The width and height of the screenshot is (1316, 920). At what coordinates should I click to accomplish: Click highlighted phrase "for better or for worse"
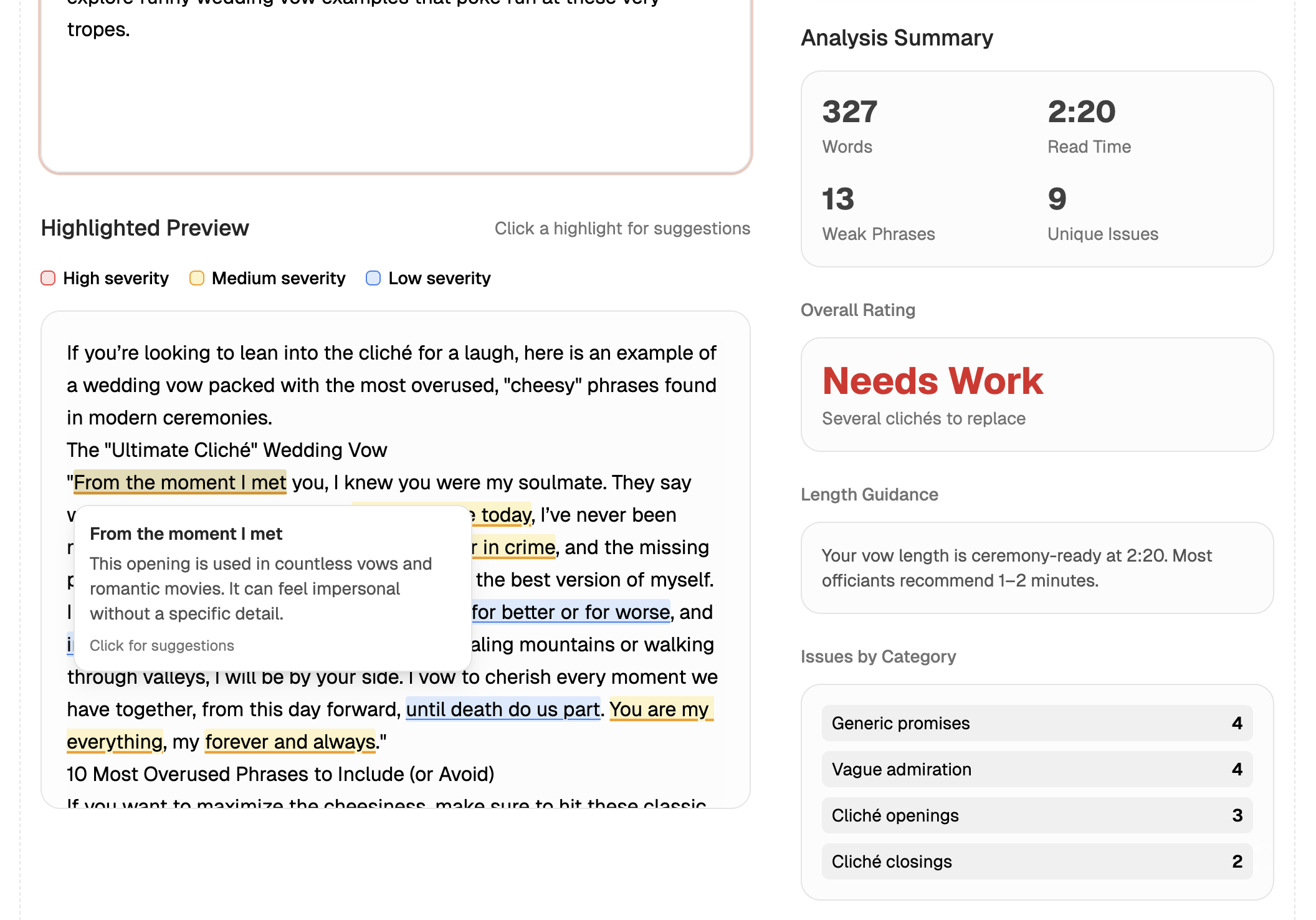(571, 612)
